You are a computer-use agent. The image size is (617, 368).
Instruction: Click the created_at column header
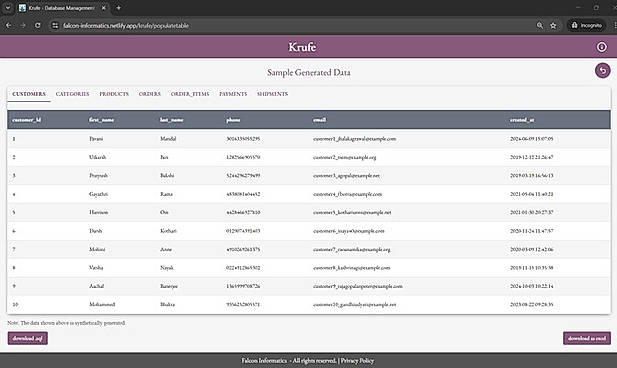coord(522,120)
